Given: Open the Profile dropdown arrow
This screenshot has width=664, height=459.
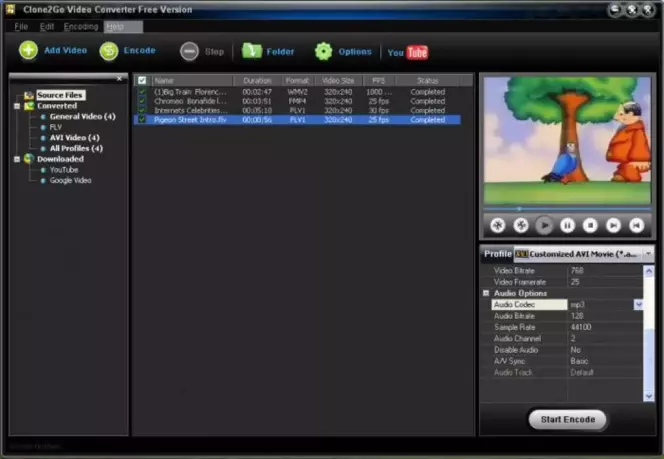Looking at the screenshot, I should [648, 254].
